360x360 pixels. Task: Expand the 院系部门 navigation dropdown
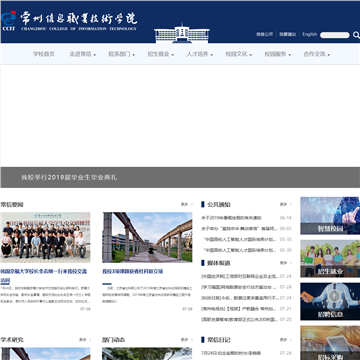point(121,54)
